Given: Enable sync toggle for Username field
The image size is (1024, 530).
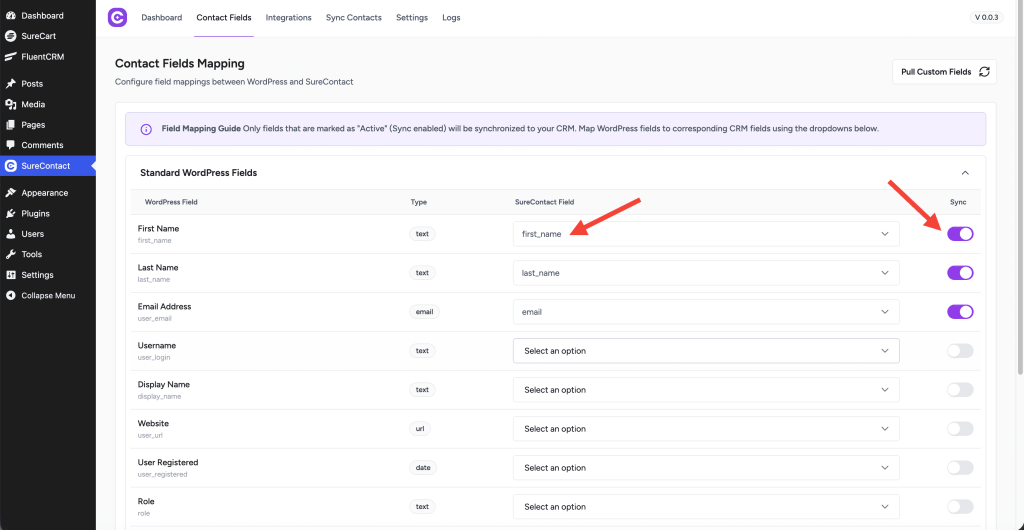Looking at the screenshot, I should tap(959, 351).
